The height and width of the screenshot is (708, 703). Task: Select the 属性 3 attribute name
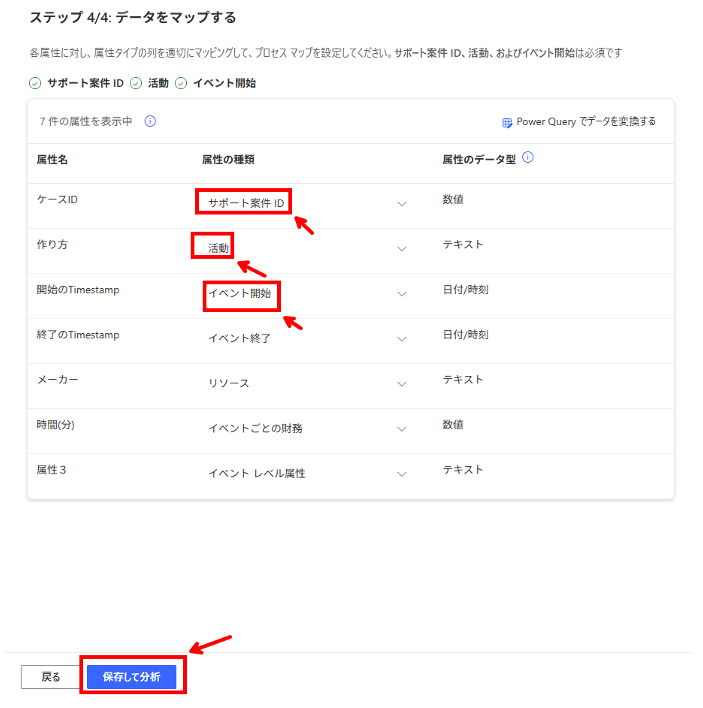tap(51, 470)
